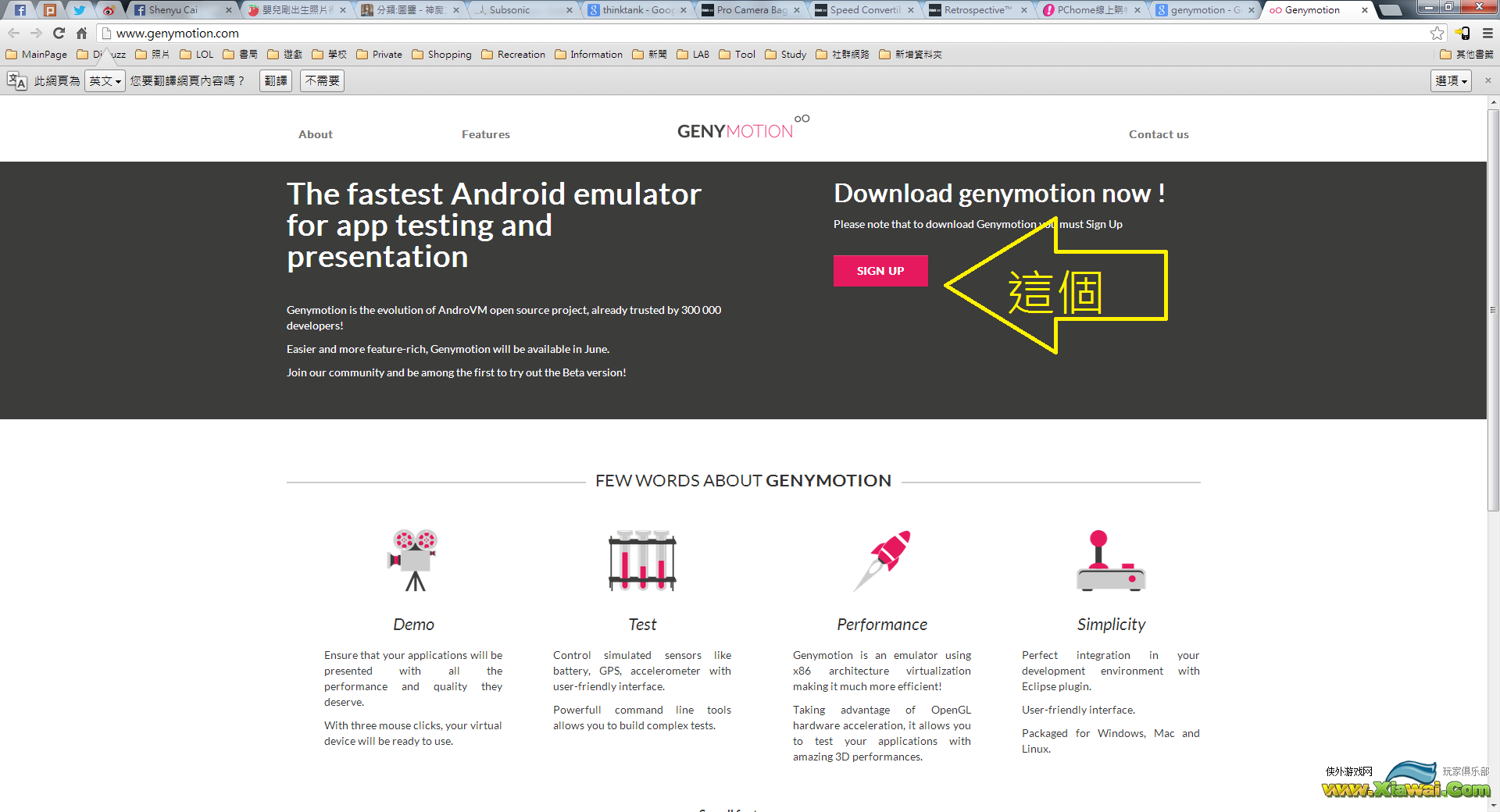
Task: Reload the Genymotion page
Action: click(59, 33)
